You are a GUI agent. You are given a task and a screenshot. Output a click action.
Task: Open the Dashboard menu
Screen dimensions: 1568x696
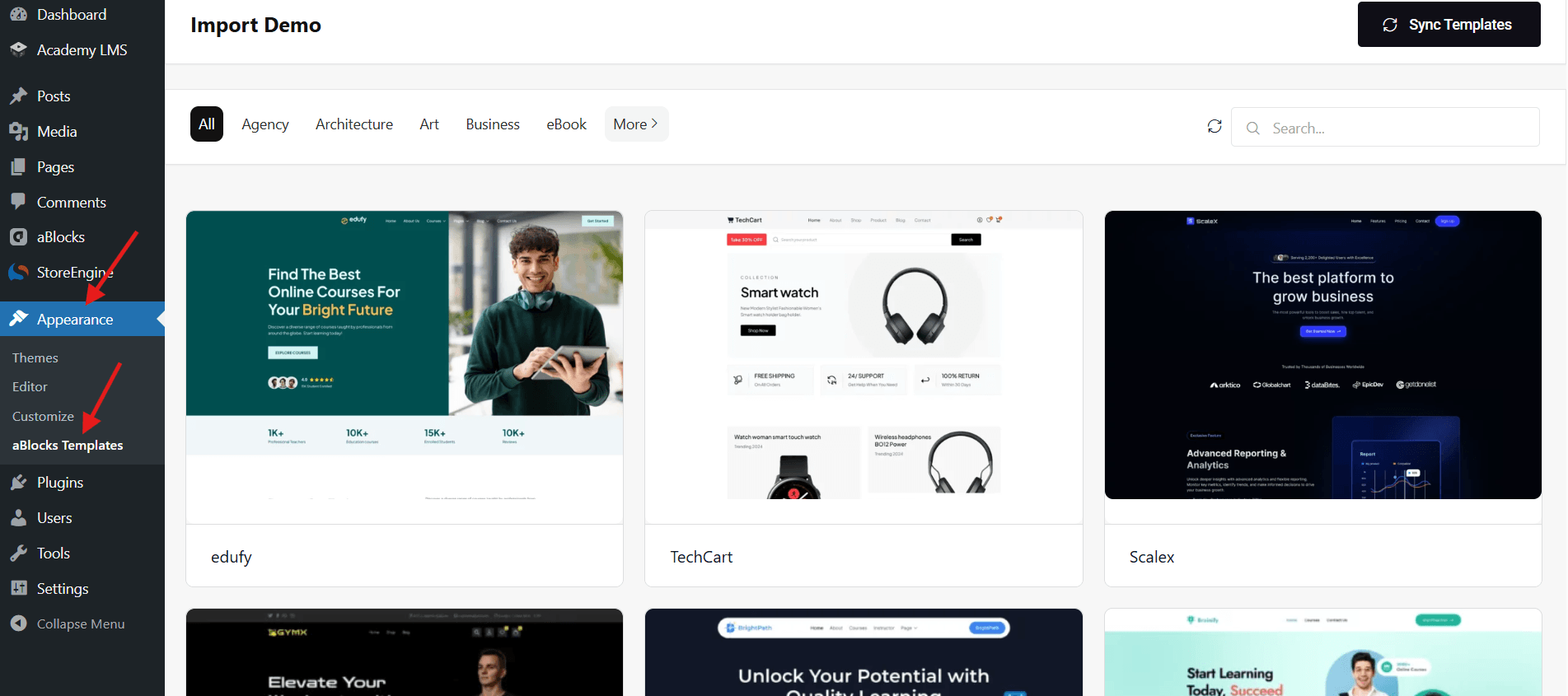pos(72,14)
